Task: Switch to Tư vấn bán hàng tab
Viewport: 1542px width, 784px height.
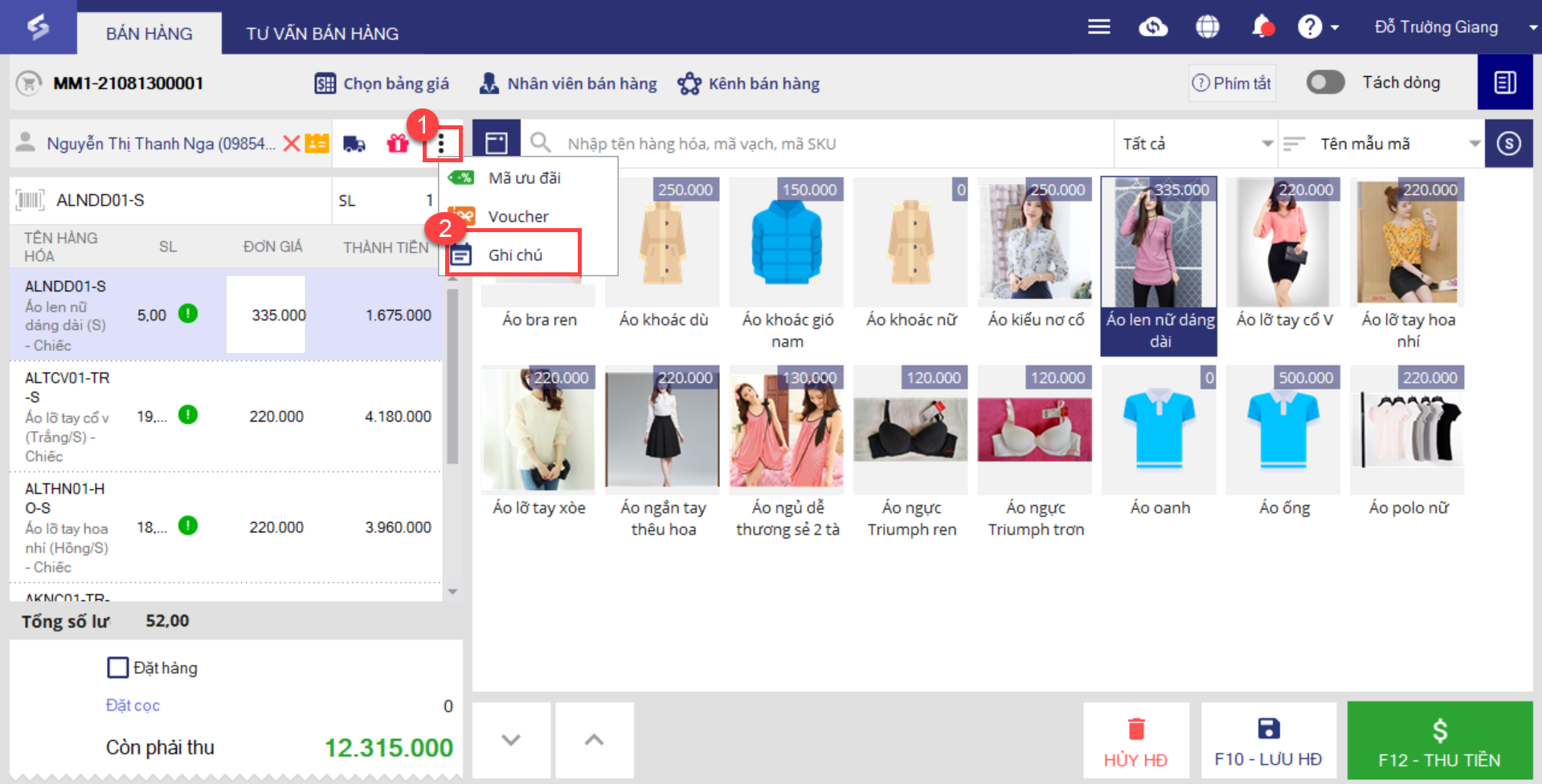Action: pyautogui.click(x=322, y=34)
